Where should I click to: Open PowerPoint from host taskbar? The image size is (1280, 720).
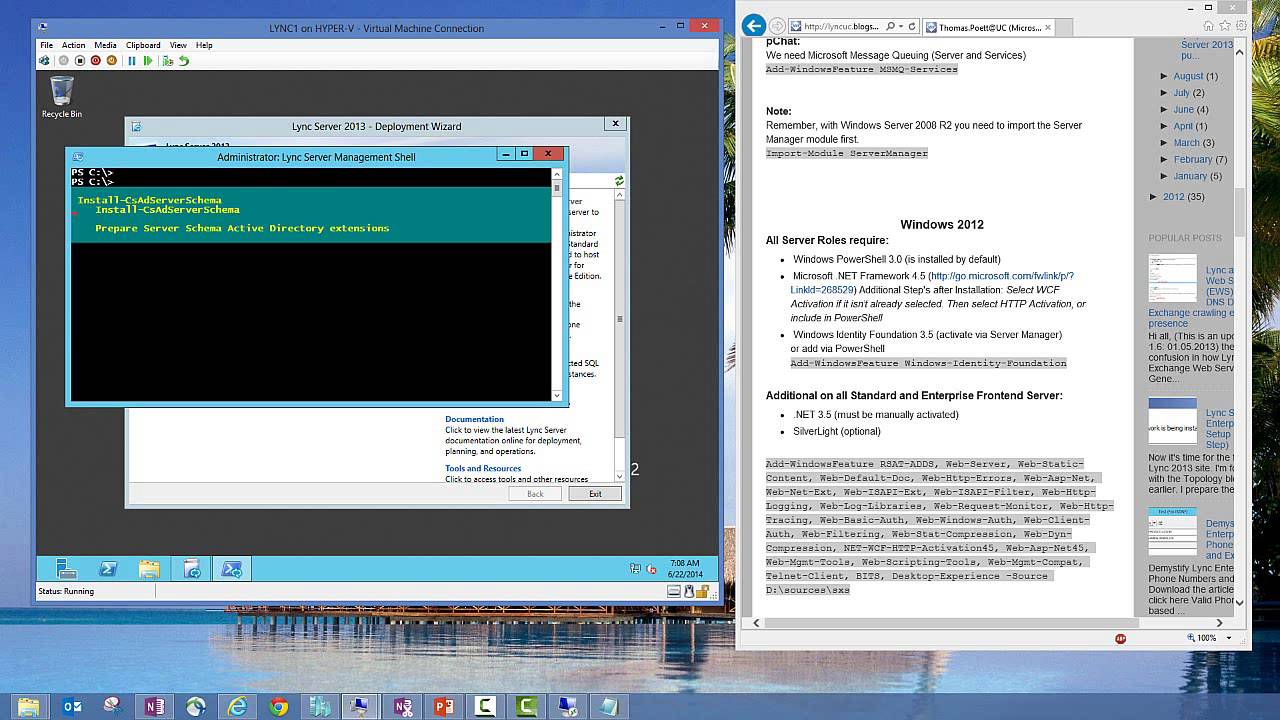tap(444, 706)
